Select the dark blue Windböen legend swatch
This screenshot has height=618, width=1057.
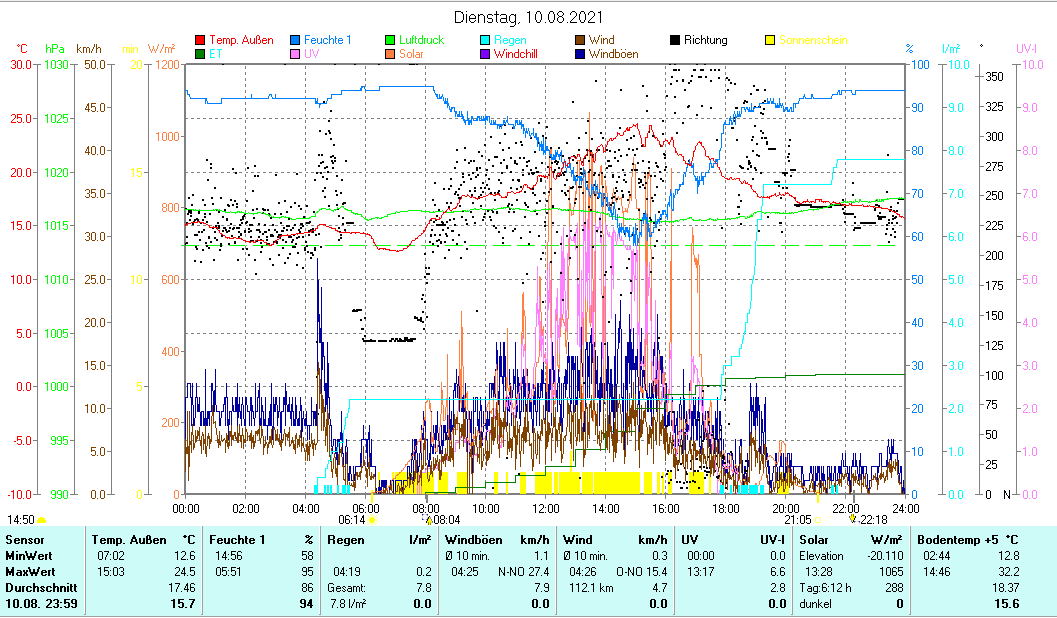580,54
